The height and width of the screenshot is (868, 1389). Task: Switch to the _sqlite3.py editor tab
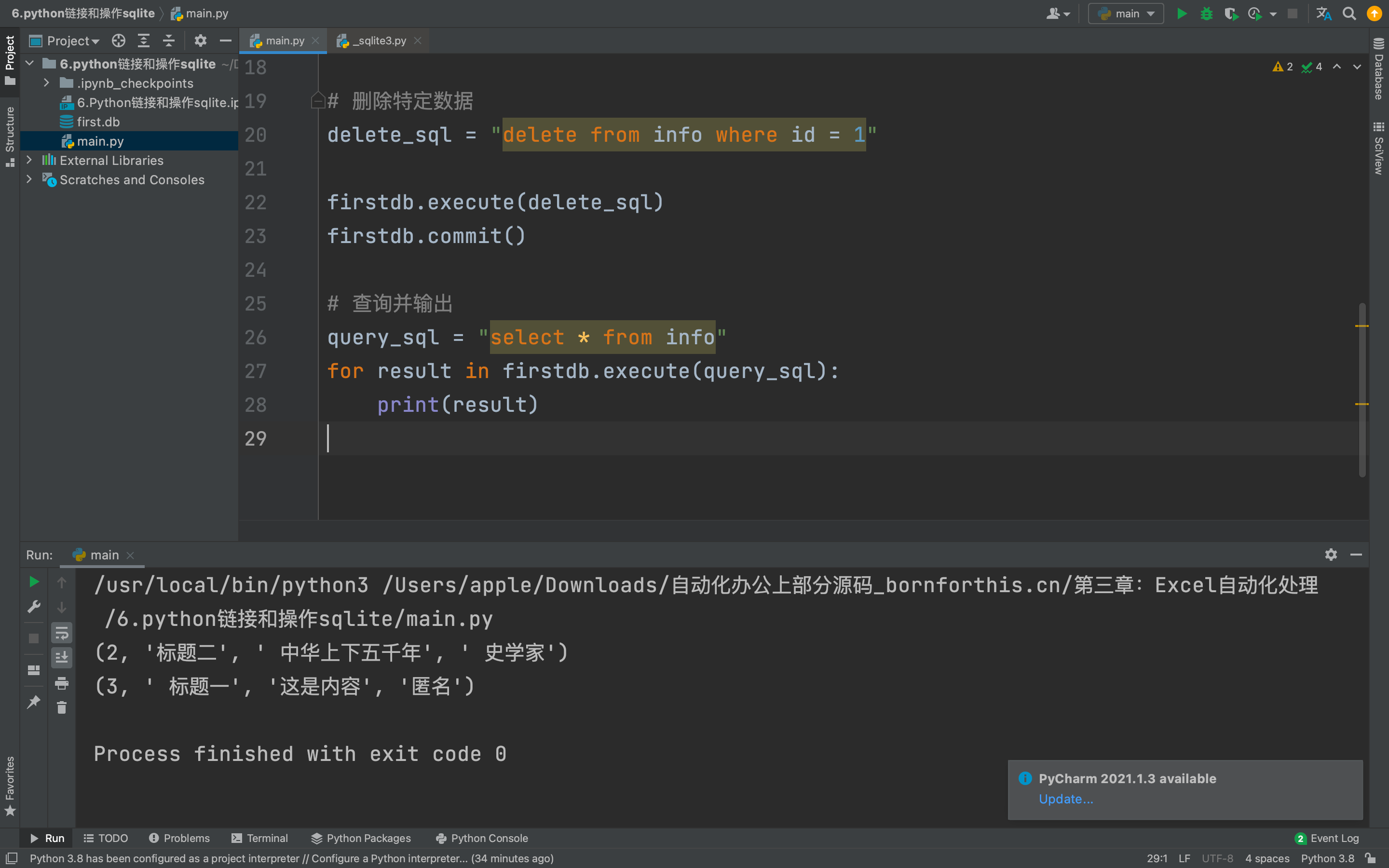tap(379, 41)
